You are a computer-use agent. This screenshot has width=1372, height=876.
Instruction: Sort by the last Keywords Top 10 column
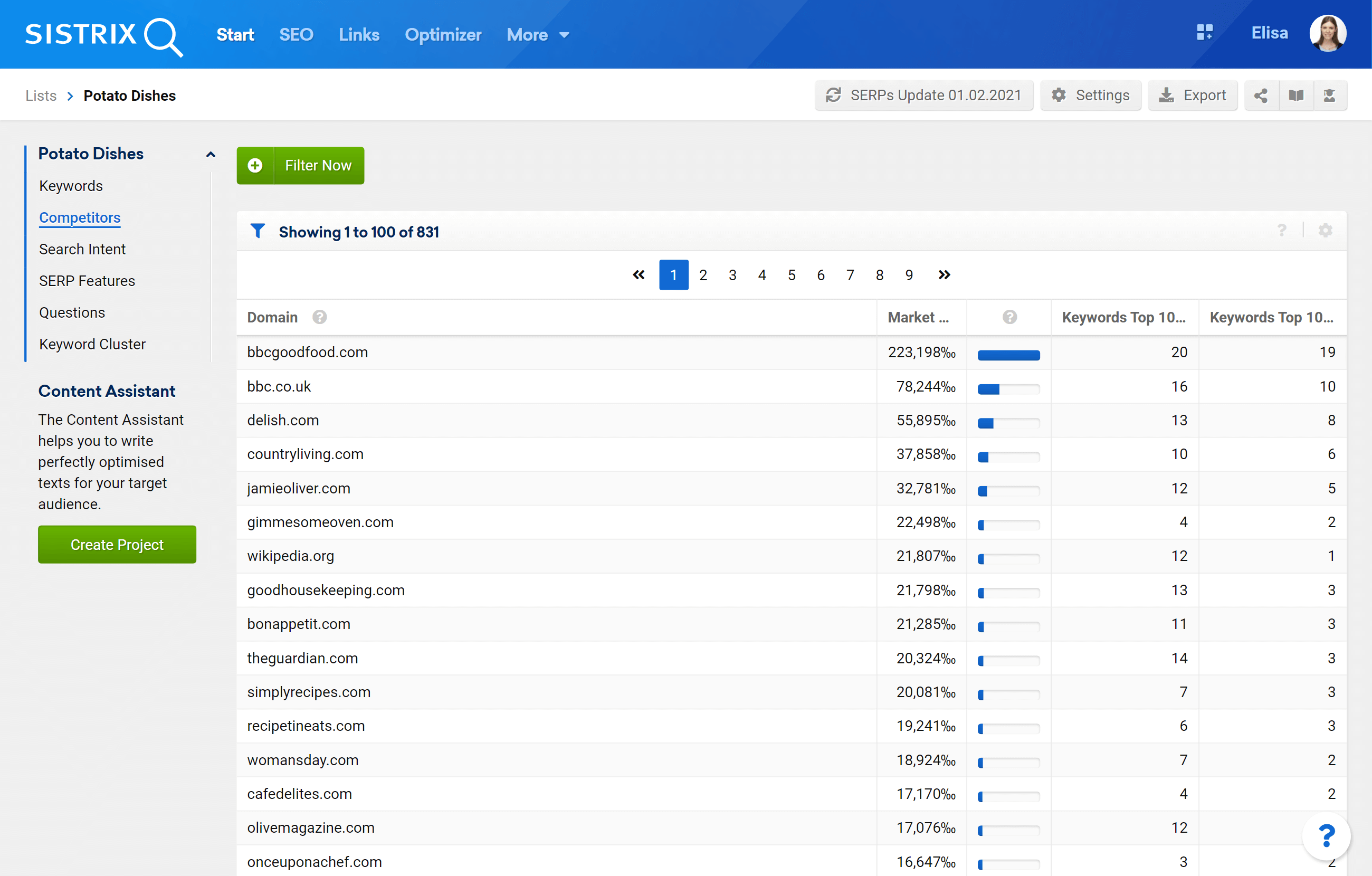pos(1271,318)
